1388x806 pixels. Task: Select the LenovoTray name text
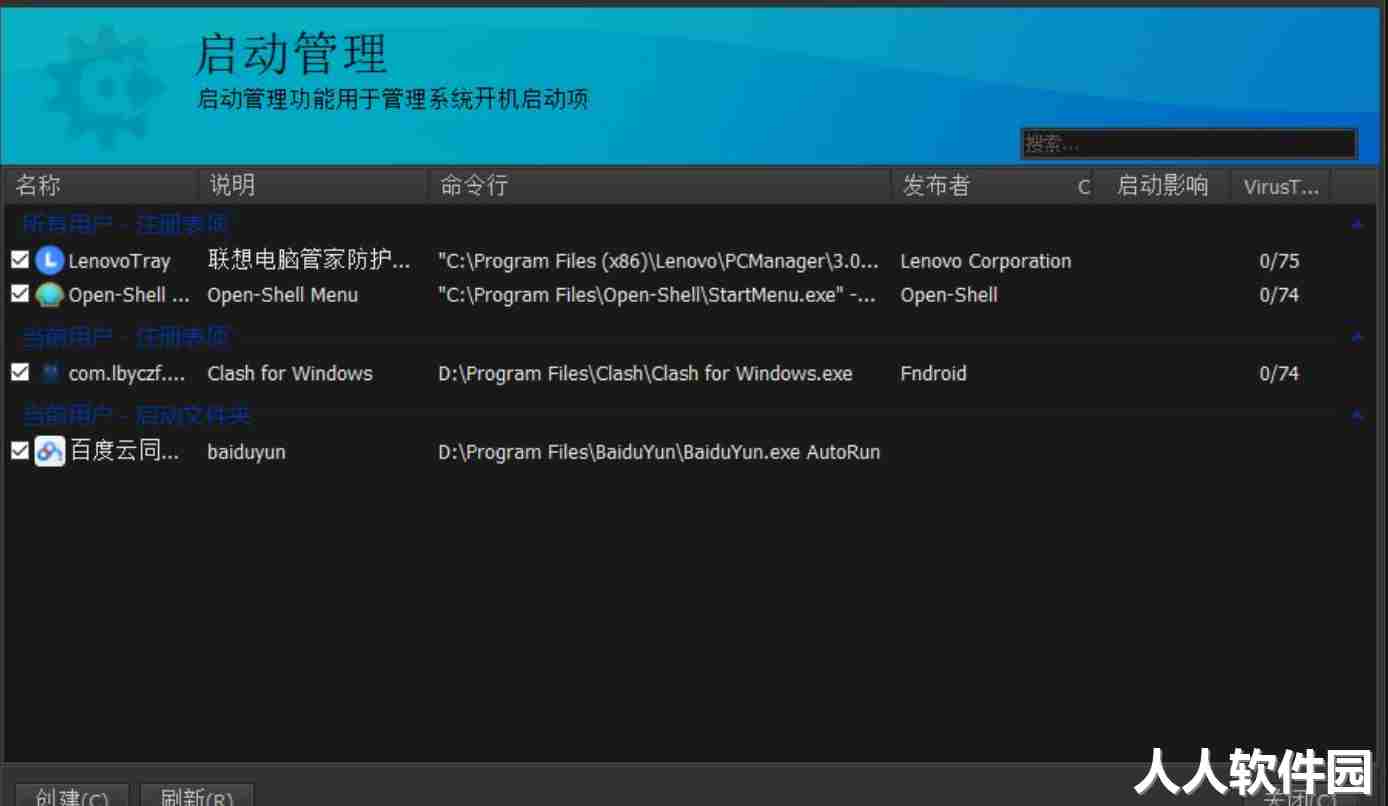(x=119, y=261)
